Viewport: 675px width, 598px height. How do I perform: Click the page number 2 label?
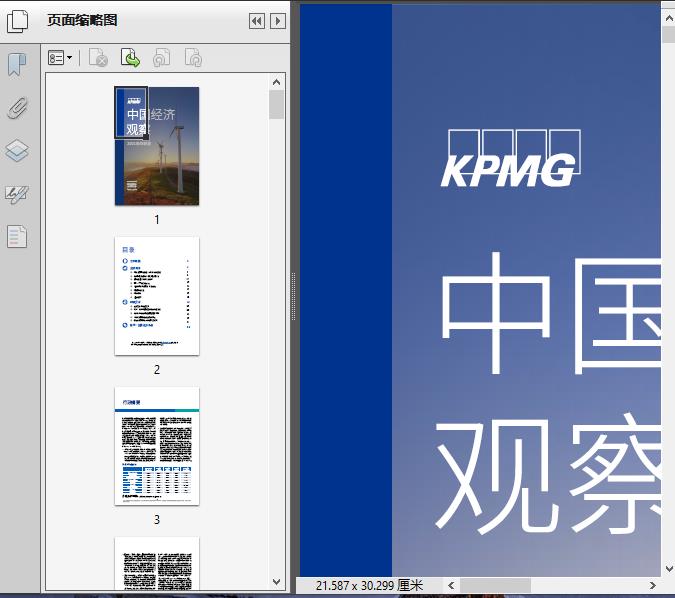157,369
